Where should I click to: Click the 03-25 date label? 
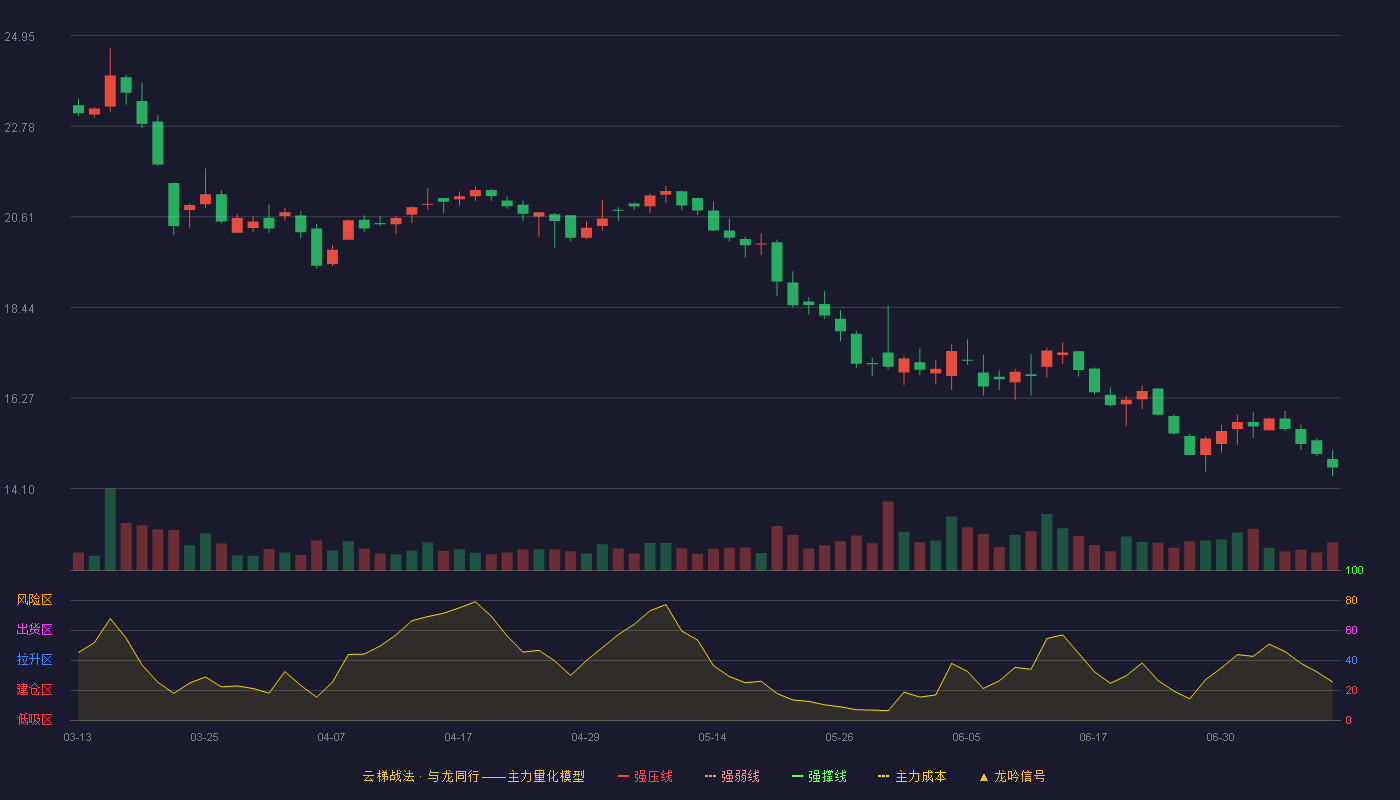(204, 737)
